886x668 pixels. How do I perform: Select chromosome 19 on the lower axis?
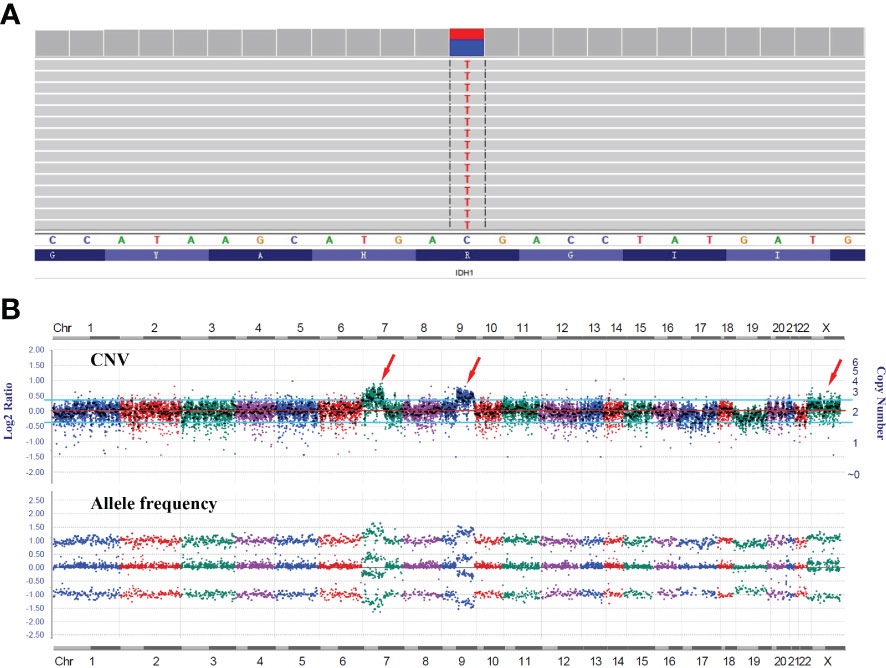(x=754, y=661)
